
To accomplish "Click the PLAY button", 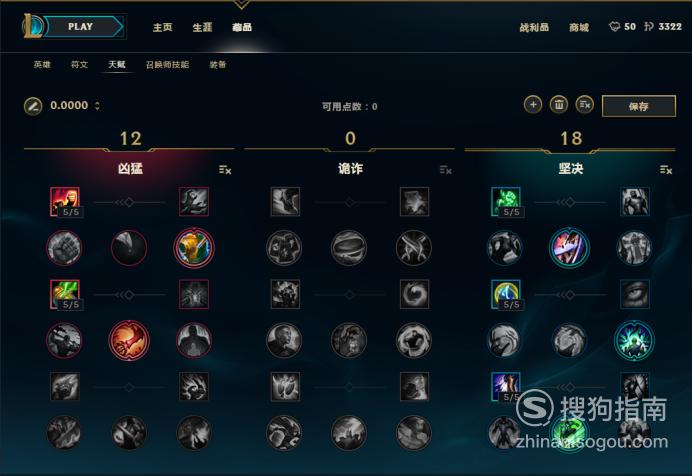I will (84, 27).
